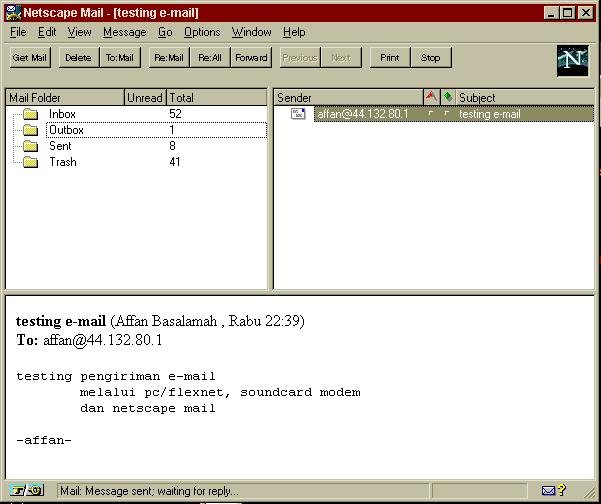Image resolution: width=601 pixels, height=504 pixels.
Task: Open the Options menu
Action: point(202,32)
